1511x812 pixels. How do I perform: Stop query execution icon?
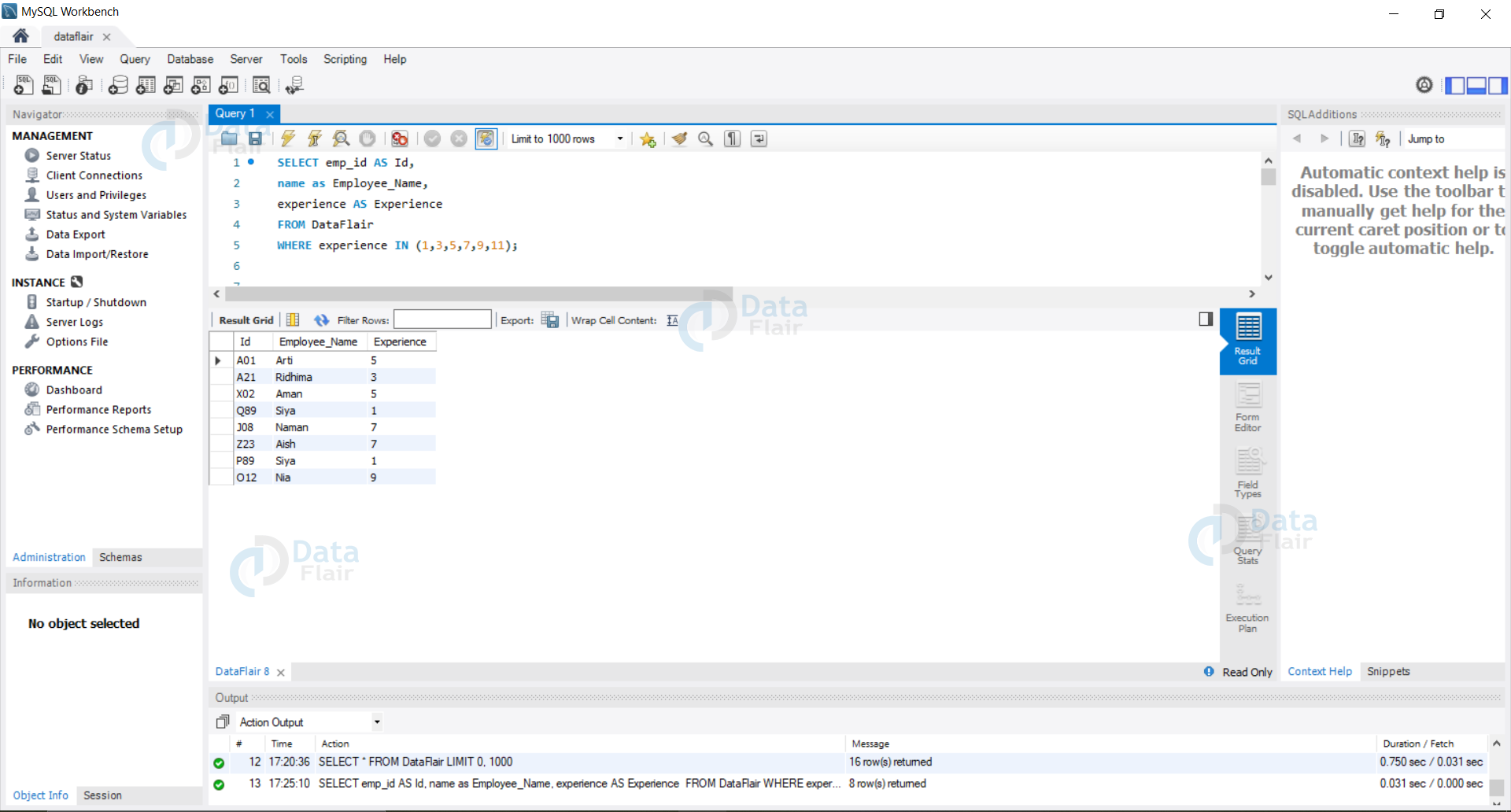pyautogui.click(x=368, y=139)
